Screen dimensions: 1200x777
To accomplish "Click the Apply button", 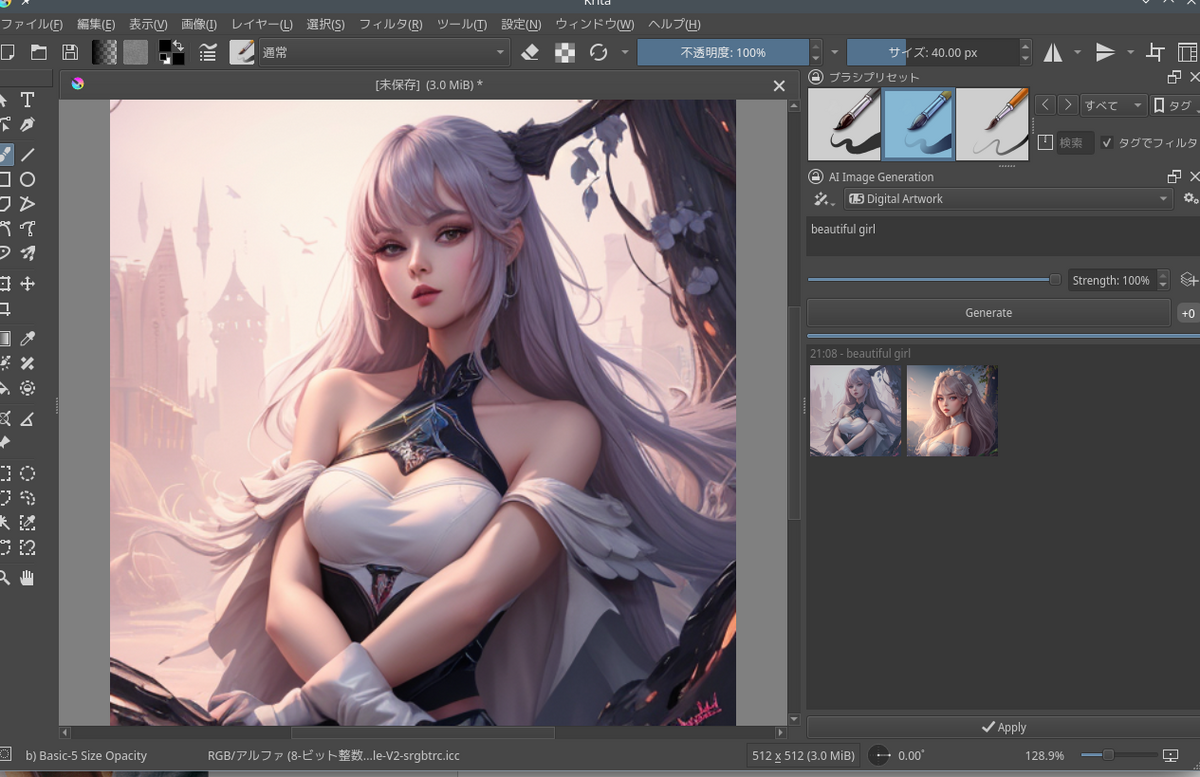I will tap(1003, 727).
